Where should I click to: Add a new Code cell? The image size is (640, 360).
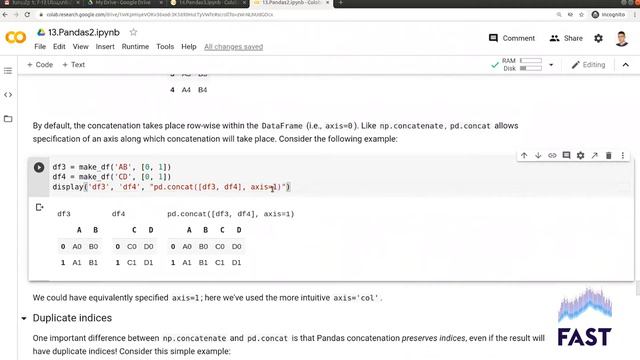click(40, 64)
